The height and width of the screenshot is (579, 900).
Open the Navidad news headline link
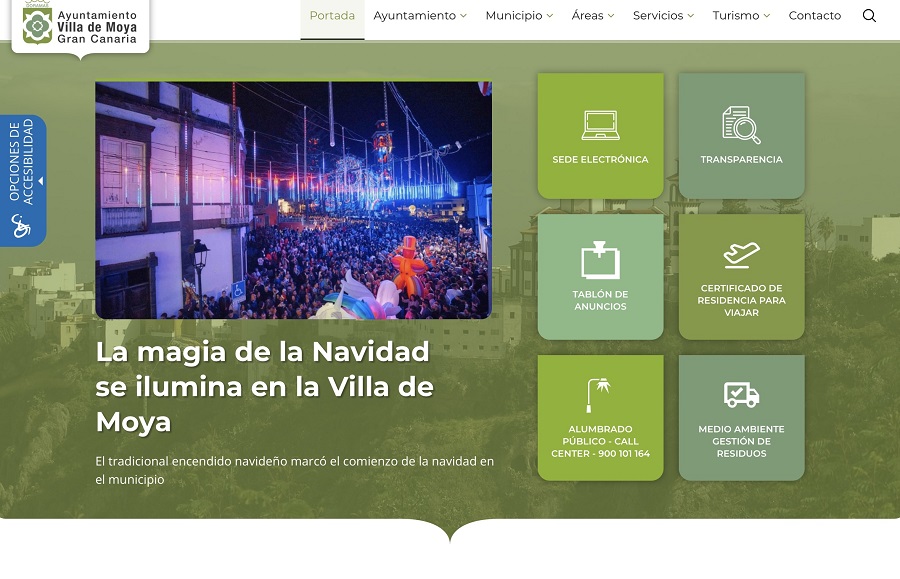262,387
